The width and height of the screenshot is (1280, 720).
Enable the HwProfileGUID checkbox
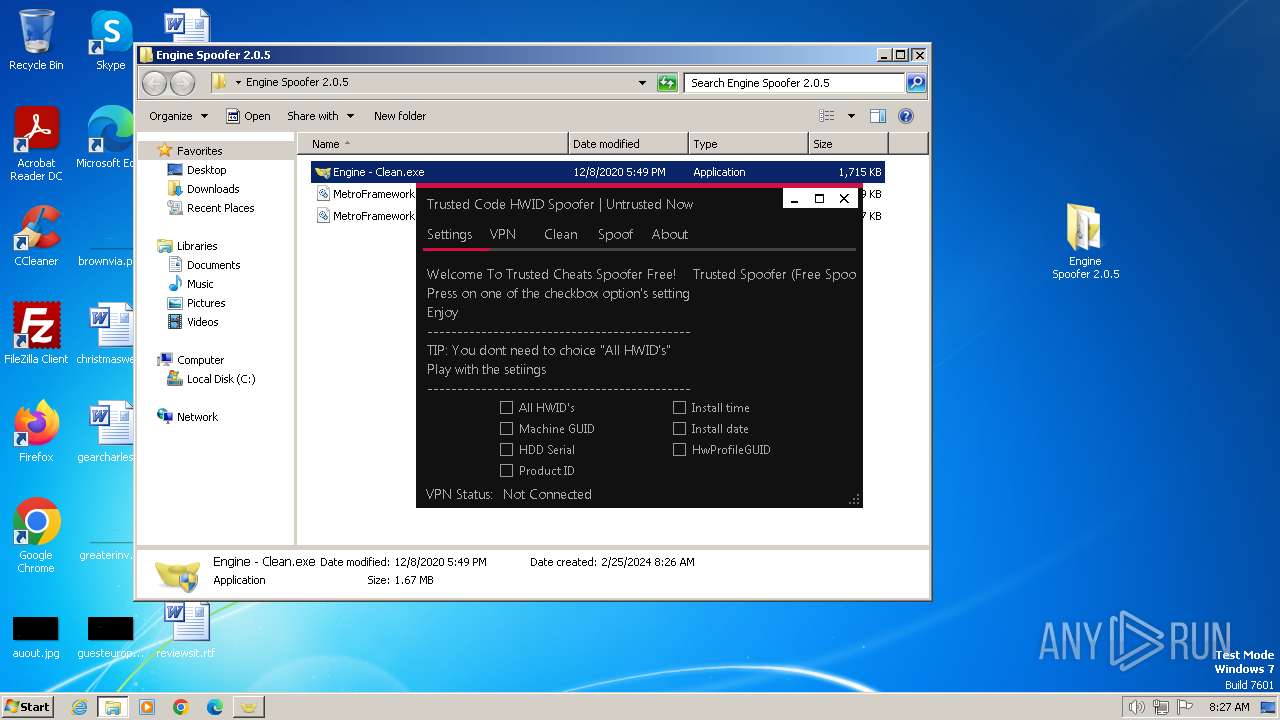coord(679,450)
